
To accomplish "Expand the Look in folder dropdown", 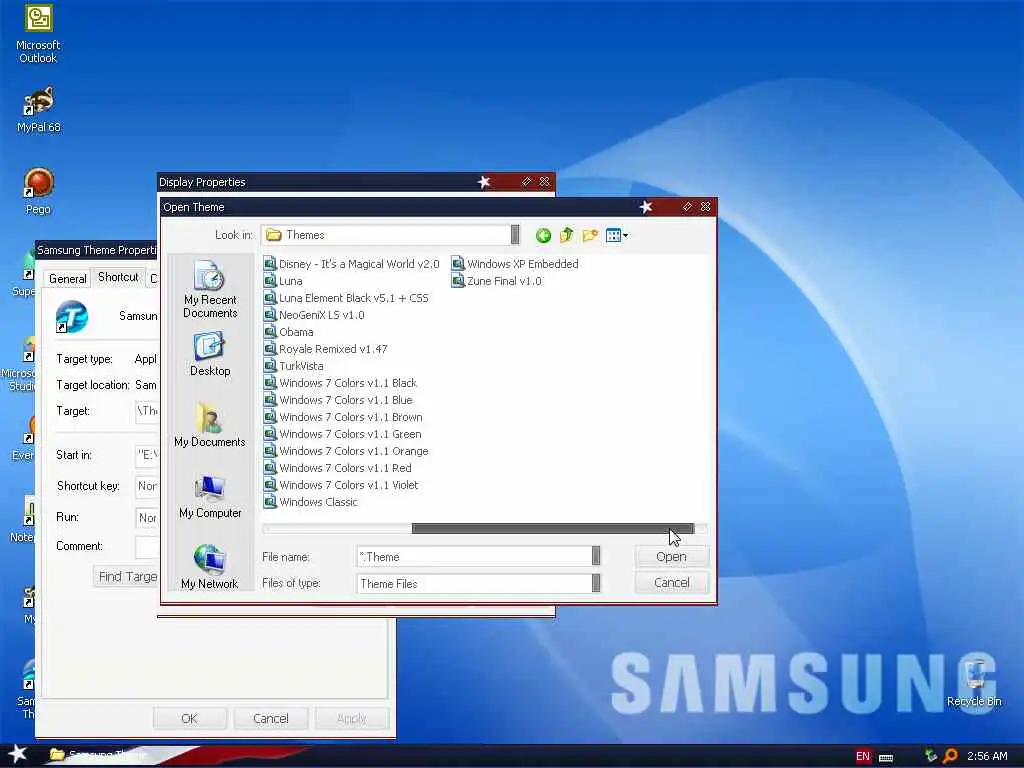I will click(x=515, y=234).
